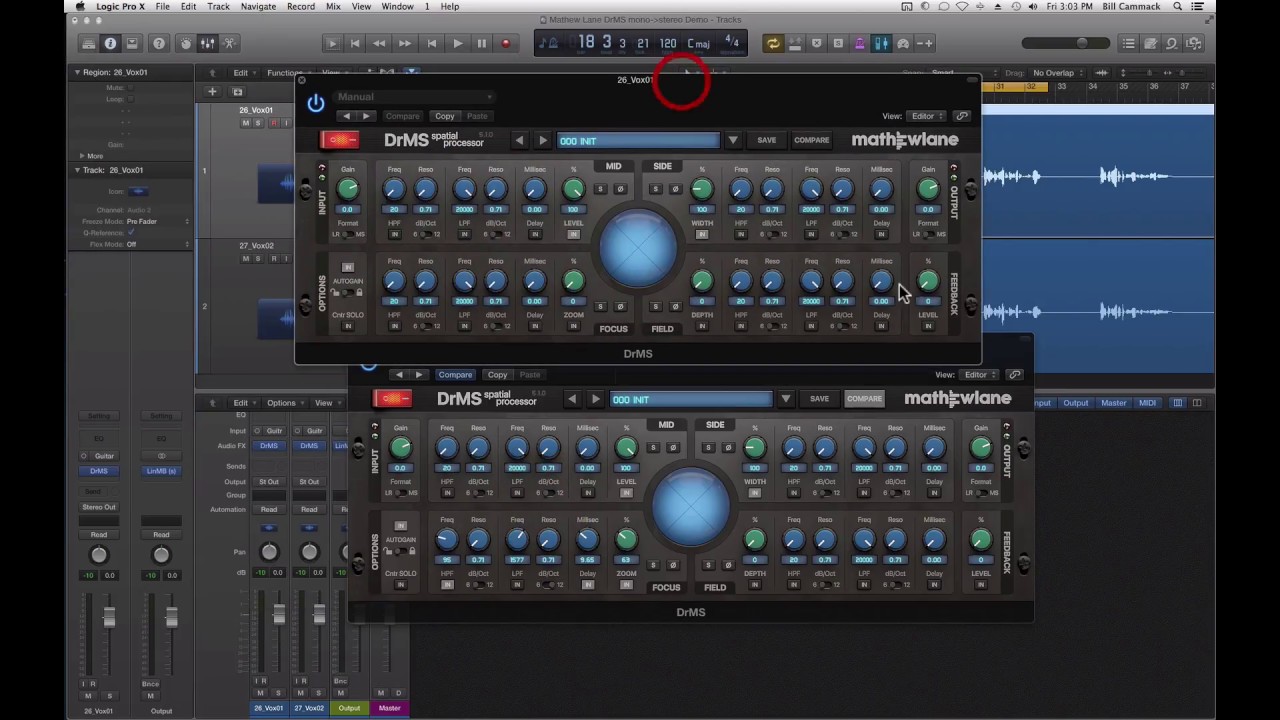Open preset list dropdown arrow in lower DrMS
This screenshot has width=1280, height=720.
(786, 400)
